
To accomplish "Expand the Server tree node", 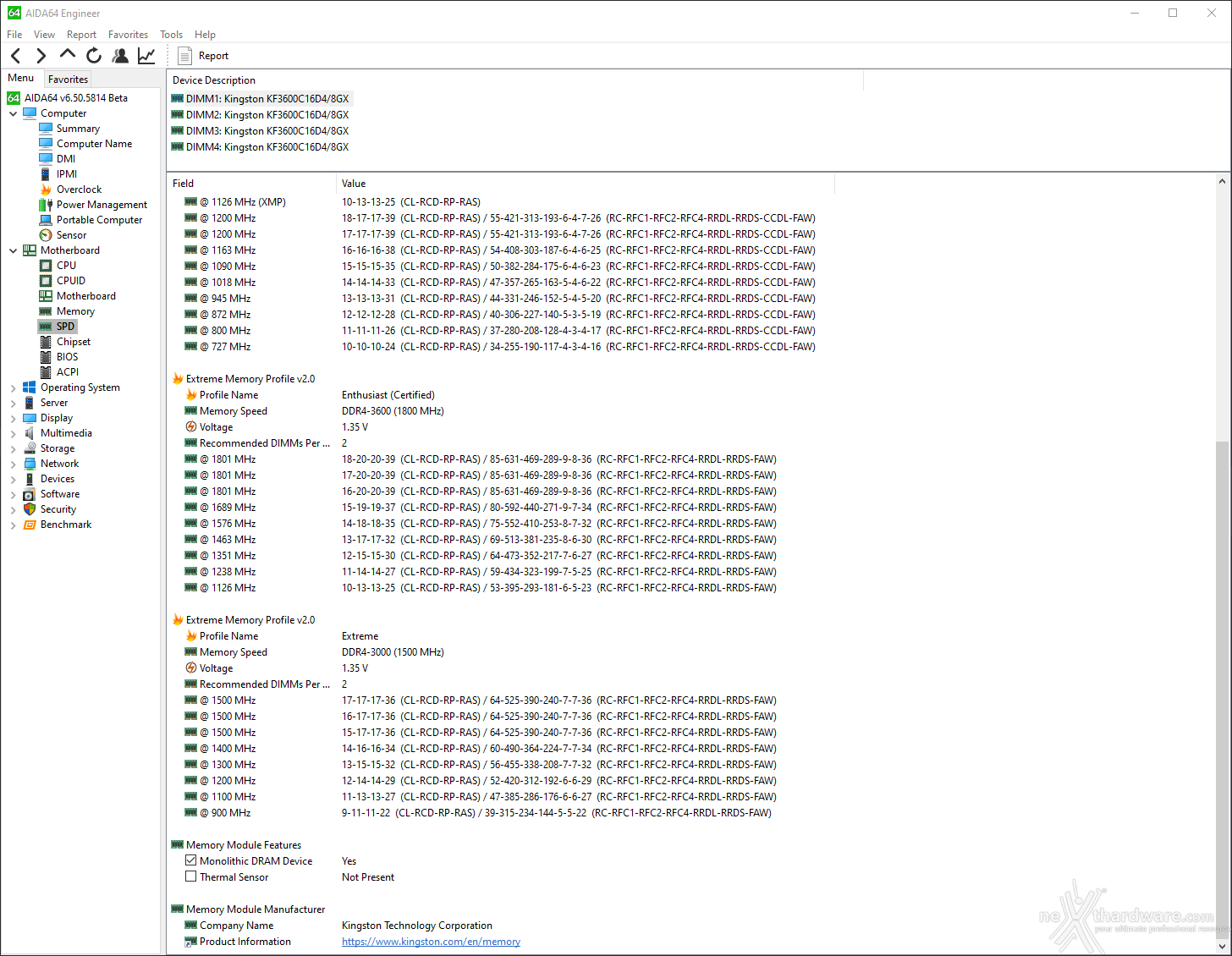I will (x=13, y=403).
